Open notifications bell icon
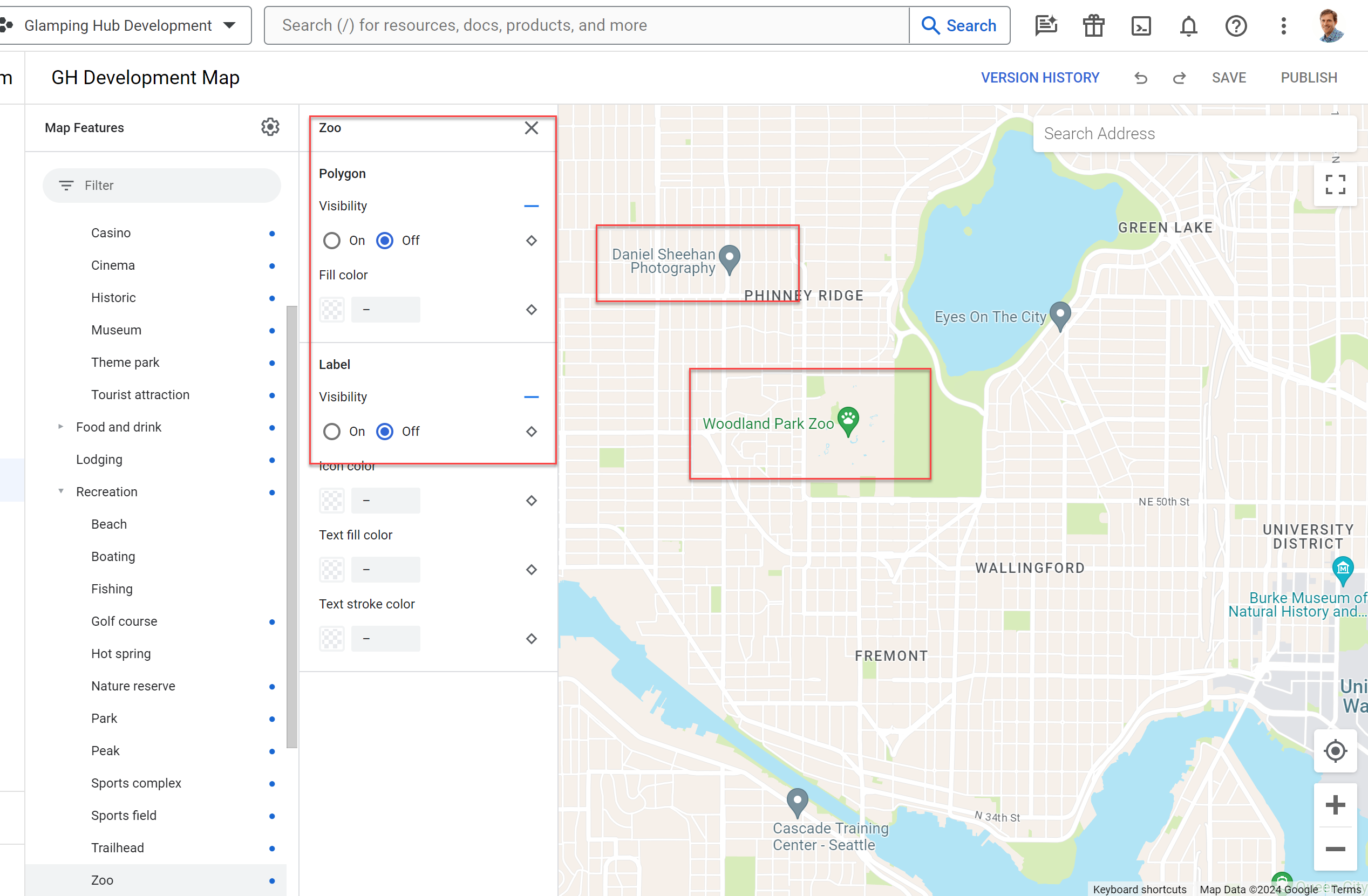The width and height of the screenshot is (1368, 896). click(1188, 26)
